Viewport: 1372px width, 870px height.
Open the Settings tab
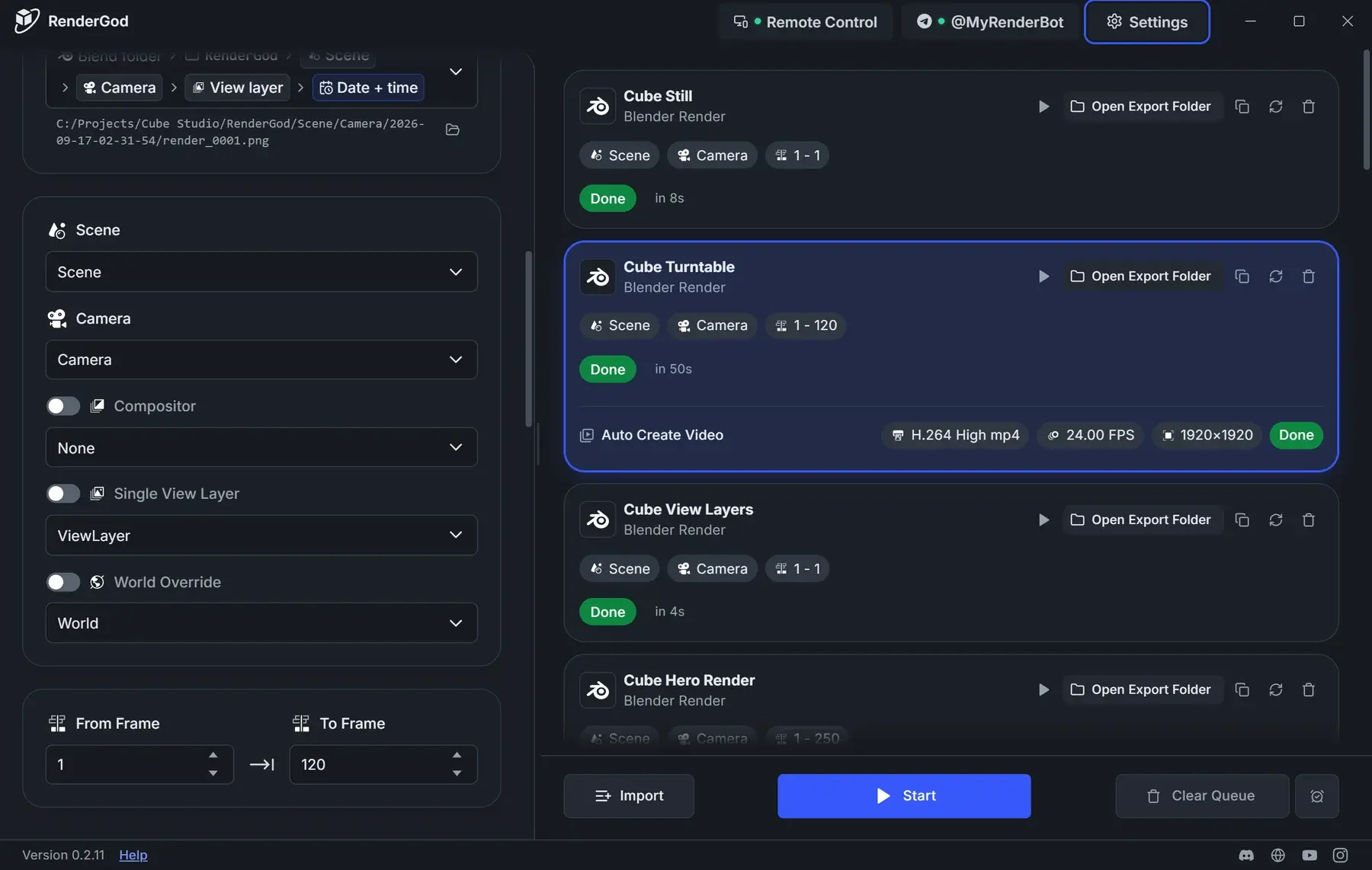[x=1146, y=22]
